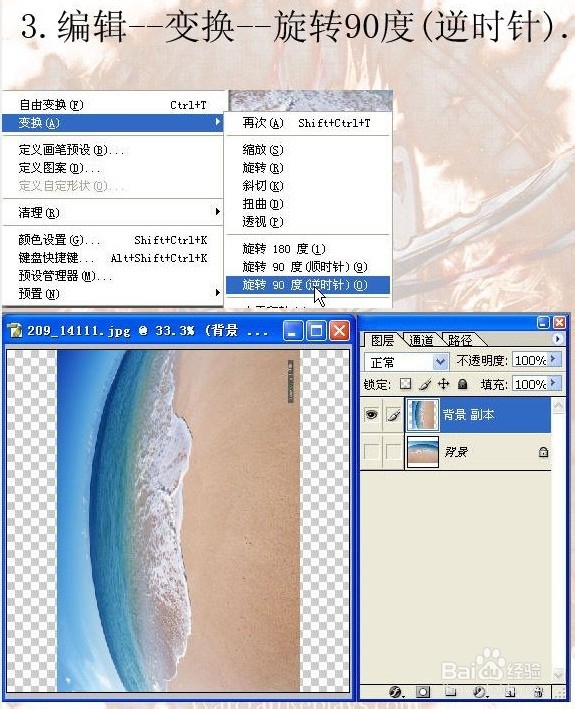Choose 缩放(S) menu item
The height and width of the screenshot is (709, 575).
pos(307,150)
